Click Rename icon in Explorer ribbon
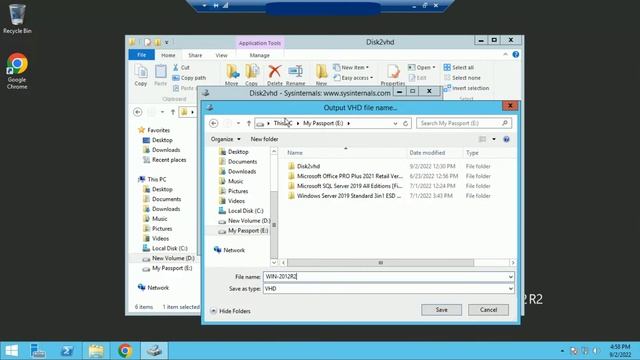Viewport: 640px width, 360px height. click(x=296, y=75)
